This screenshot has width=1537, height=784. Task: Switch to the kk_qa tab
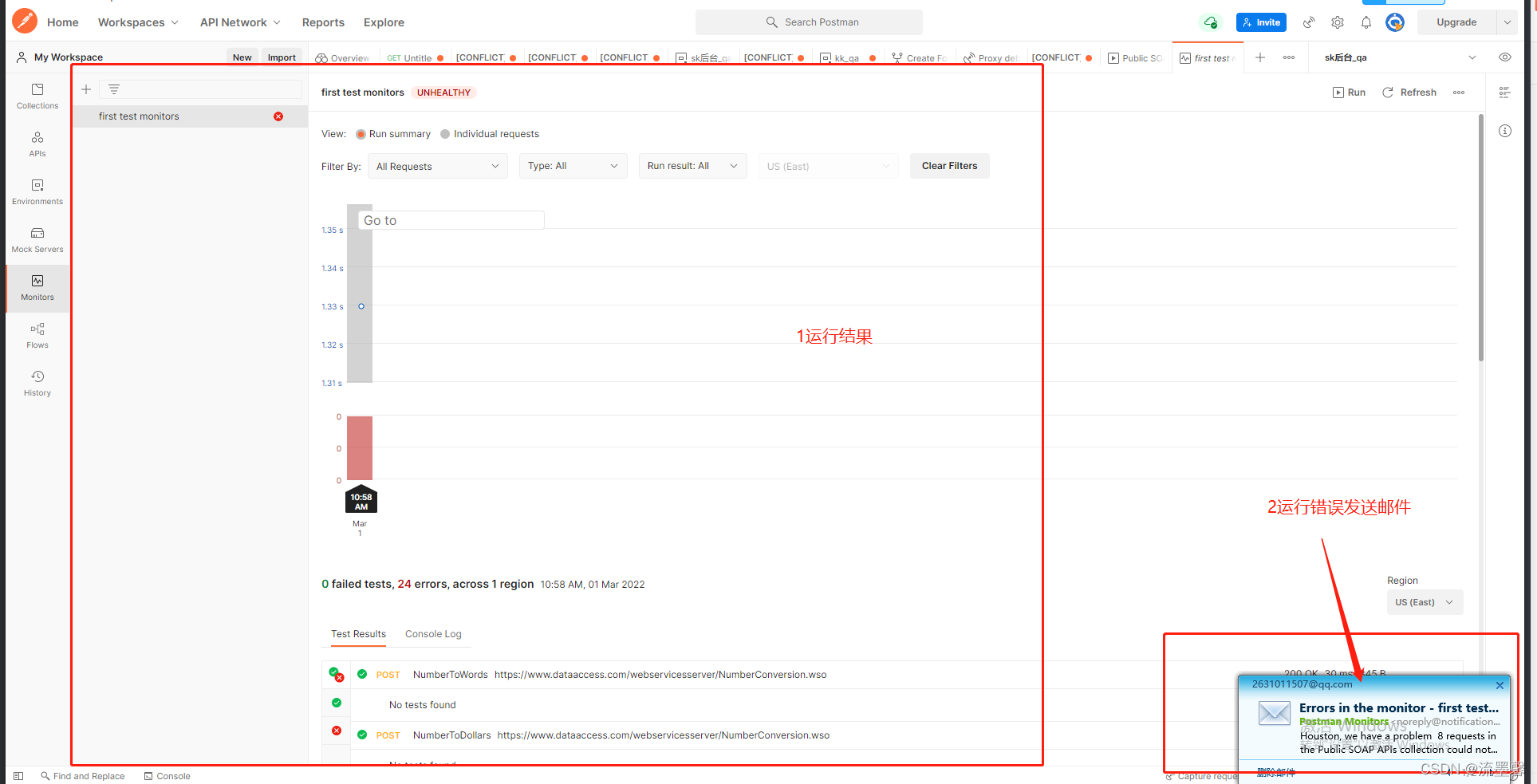(x=848, y=57)
